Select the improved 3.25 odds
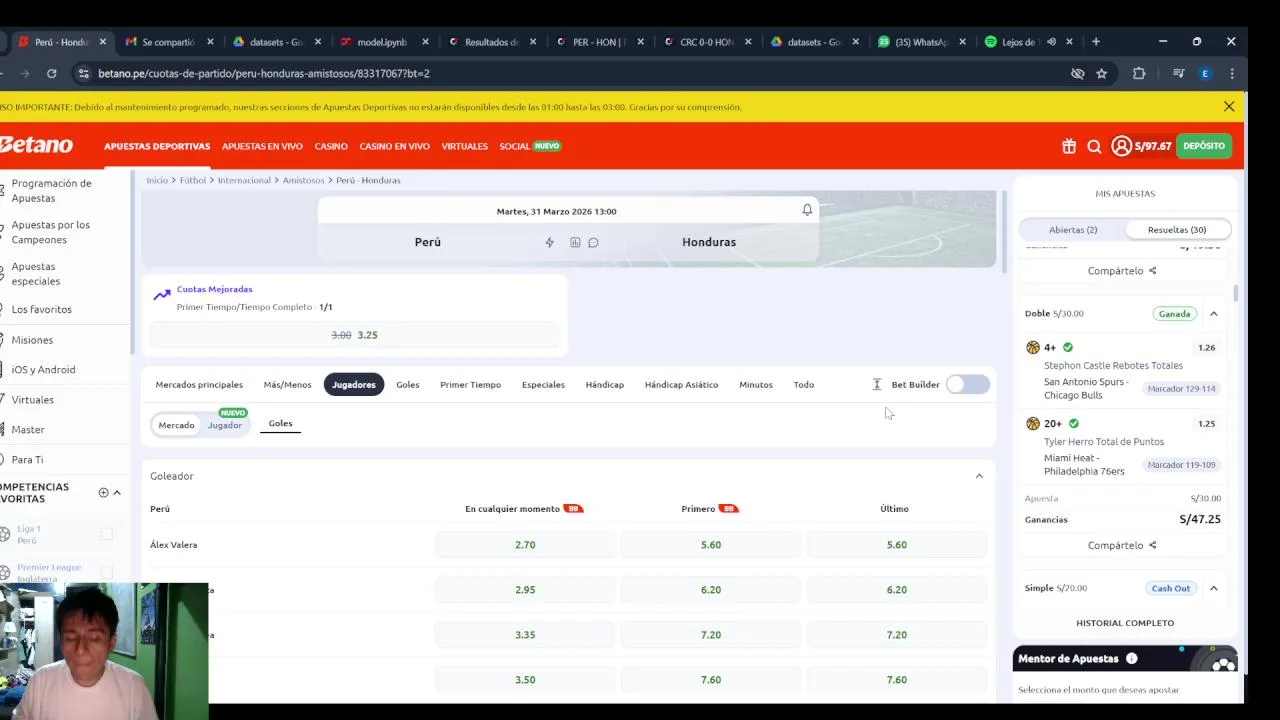 (x=354, y=335)
